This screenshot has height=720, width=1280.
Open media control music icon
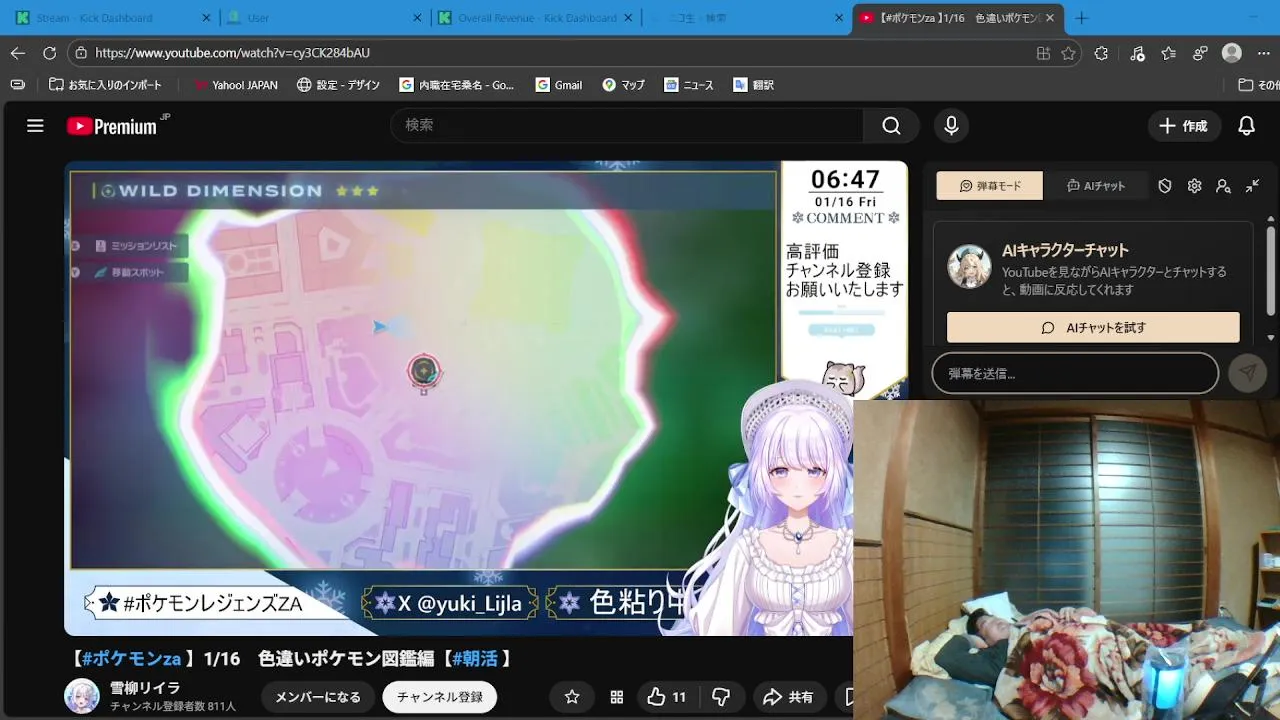pos(1137,53)
